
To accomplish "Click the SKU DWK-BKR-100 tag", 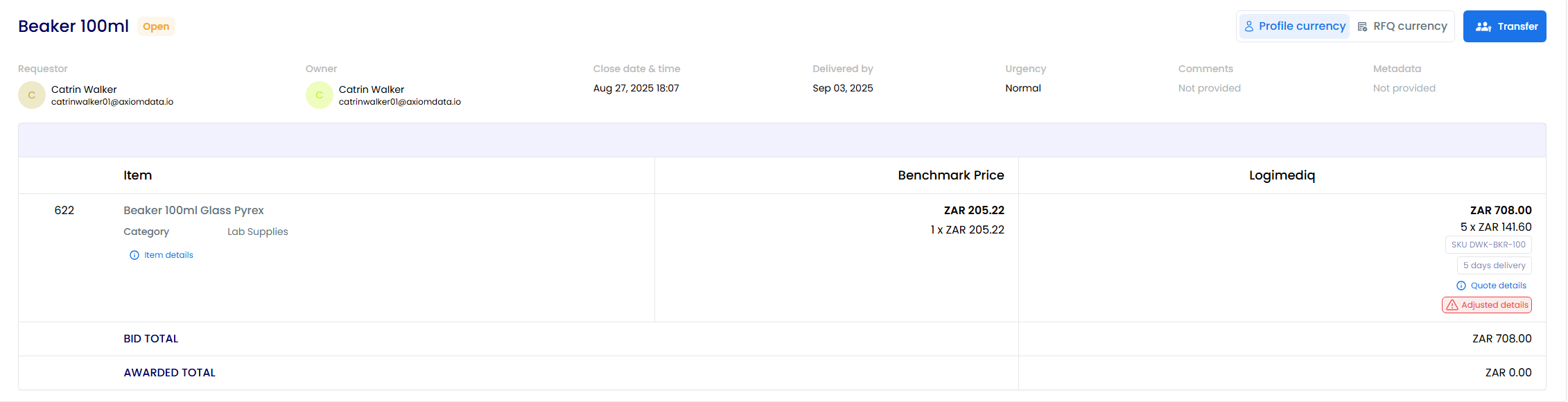I will (x=1488, y=245).
